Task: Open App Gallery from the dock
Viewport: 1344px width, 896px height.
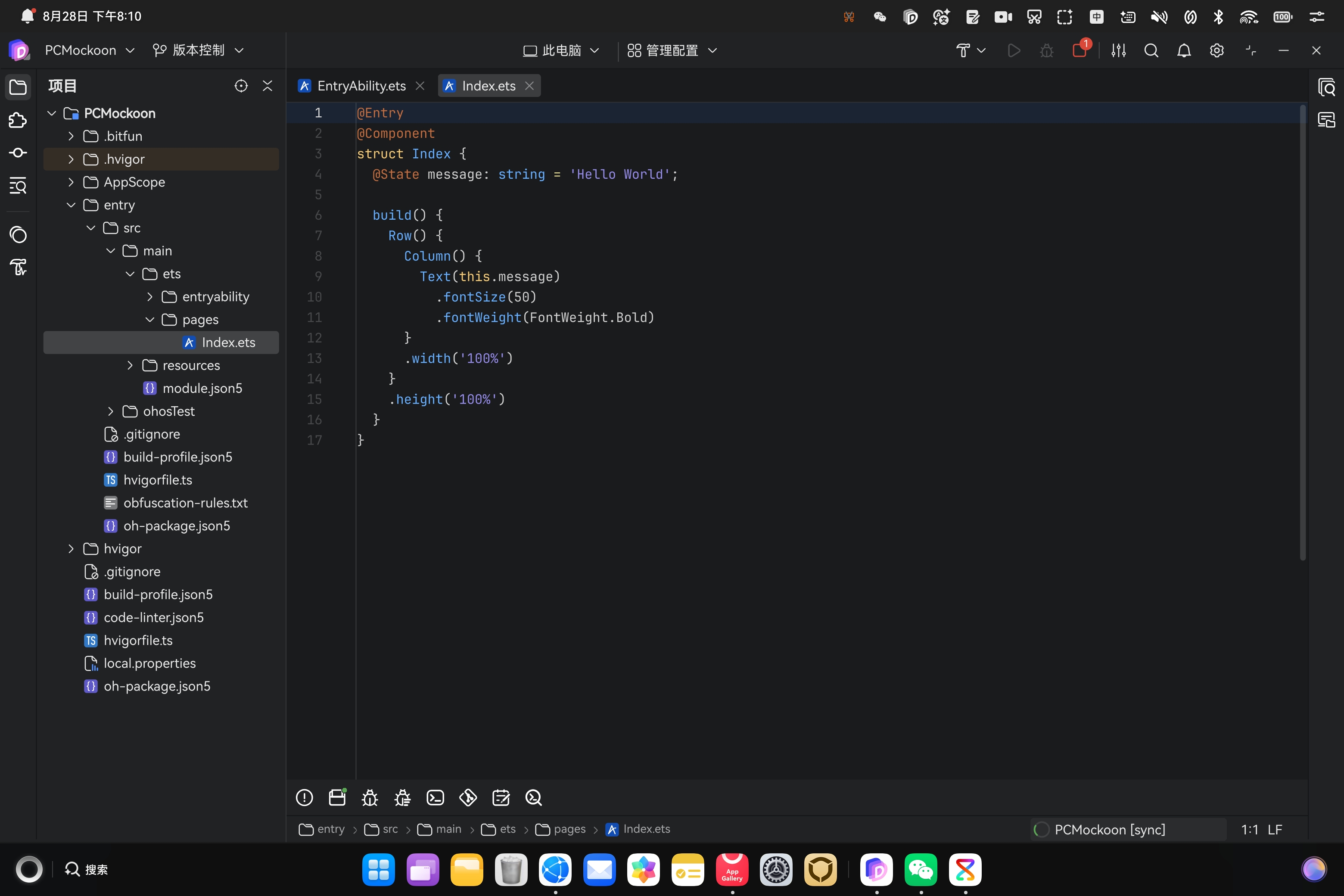Action: click(x=732, y=869)
